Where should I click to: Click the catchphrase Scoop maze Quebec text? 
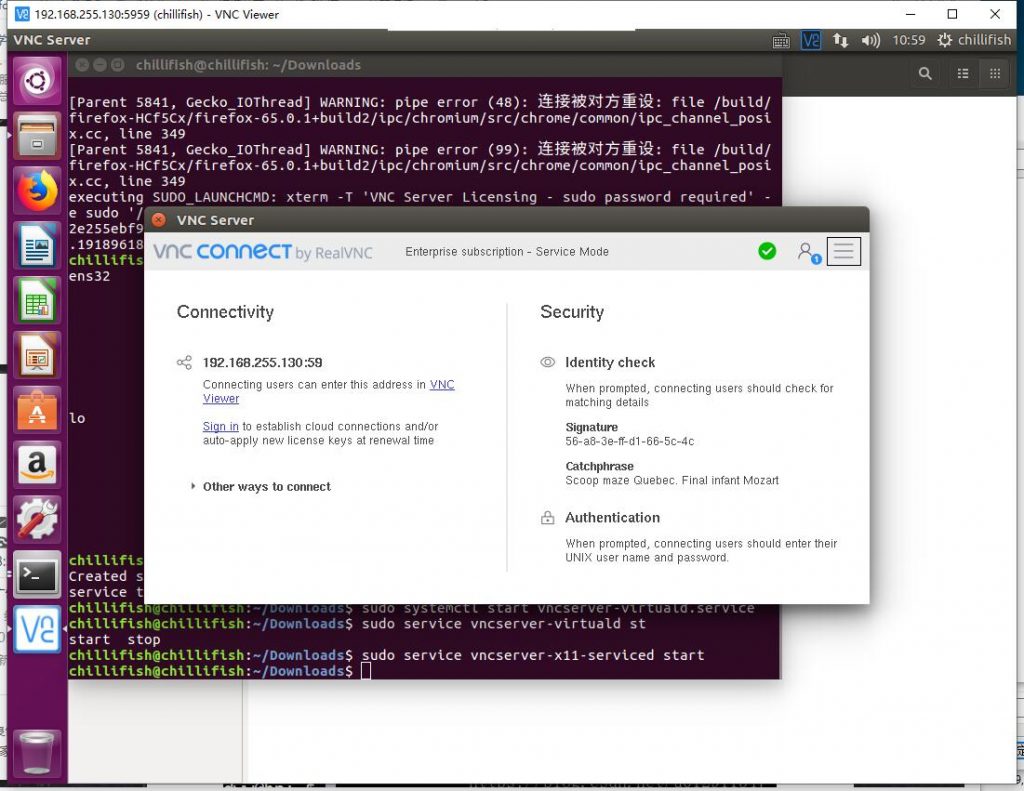[x=672, y=481]
